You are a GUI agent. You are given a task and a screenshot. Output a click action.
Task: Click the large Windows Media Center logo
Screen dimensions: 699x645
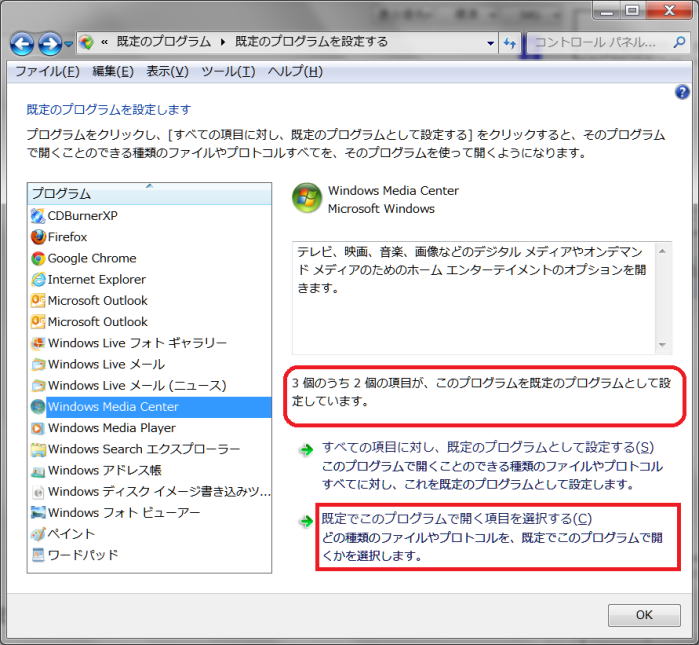tap(307, 198)
